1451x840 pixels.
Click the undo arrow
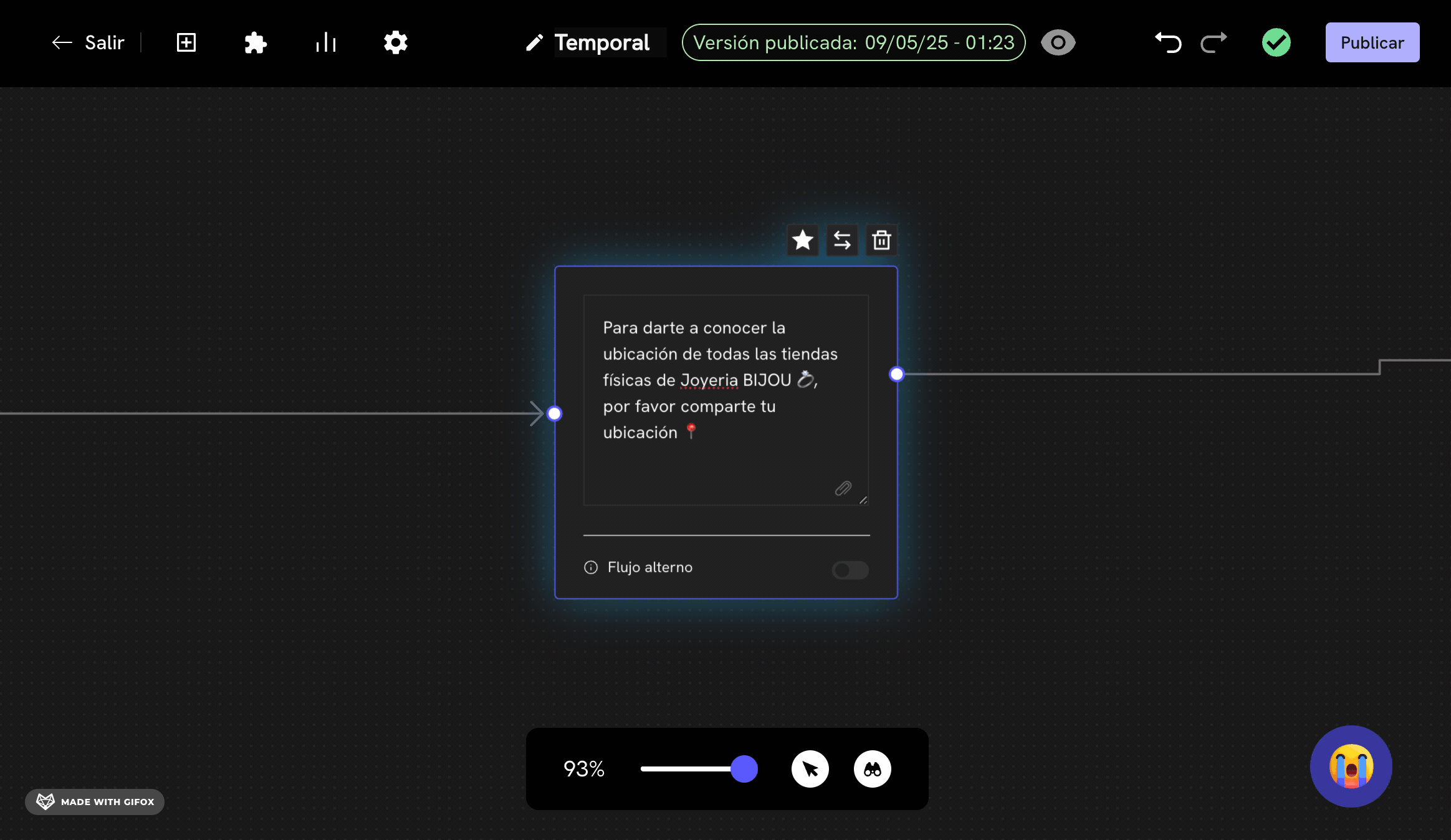click(1168, 42)
